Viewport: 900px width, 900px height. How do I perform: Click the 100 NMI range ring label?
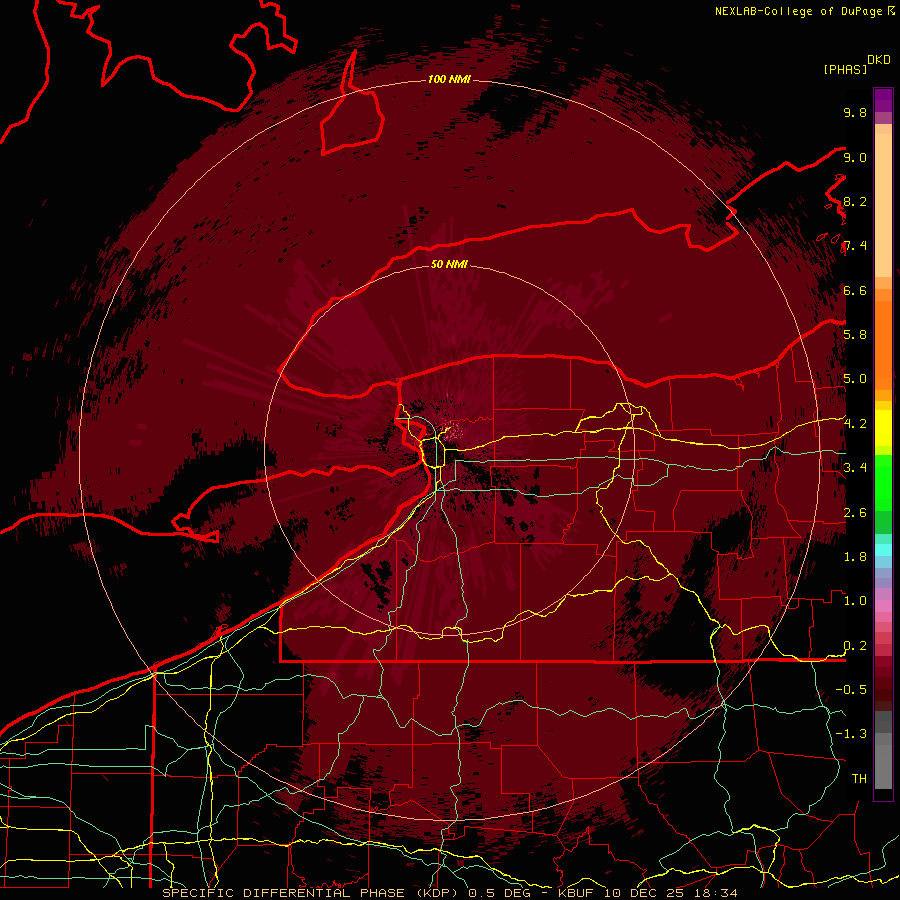[x=449, y=79]
